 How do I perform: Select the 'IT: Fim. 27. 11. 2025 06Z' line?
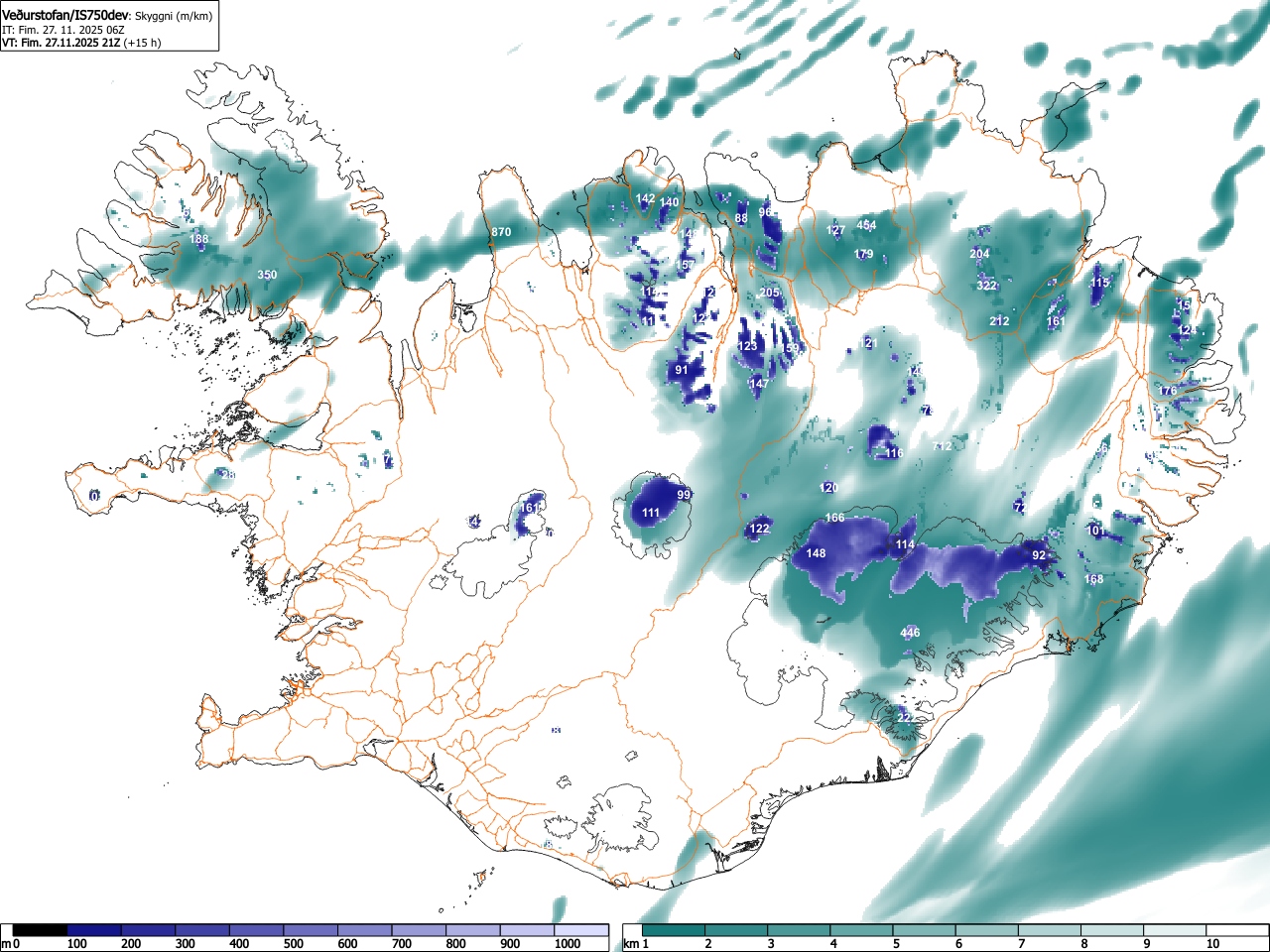pos(63,30)
